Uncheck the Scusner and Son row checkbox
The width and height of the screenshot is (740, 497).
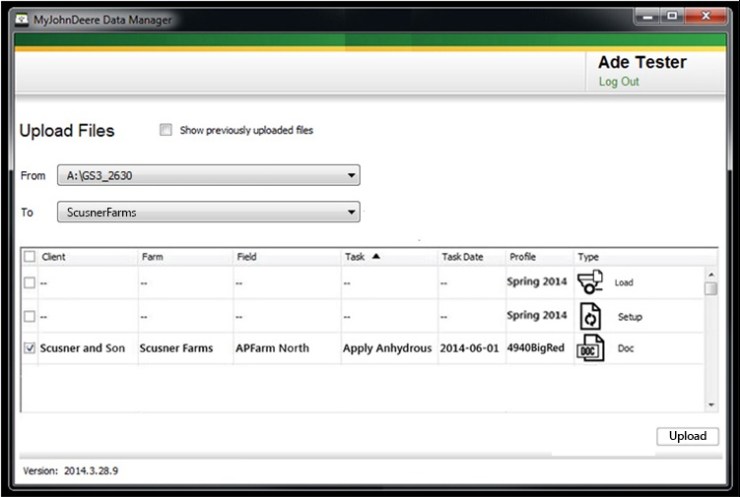click(29, 349)
